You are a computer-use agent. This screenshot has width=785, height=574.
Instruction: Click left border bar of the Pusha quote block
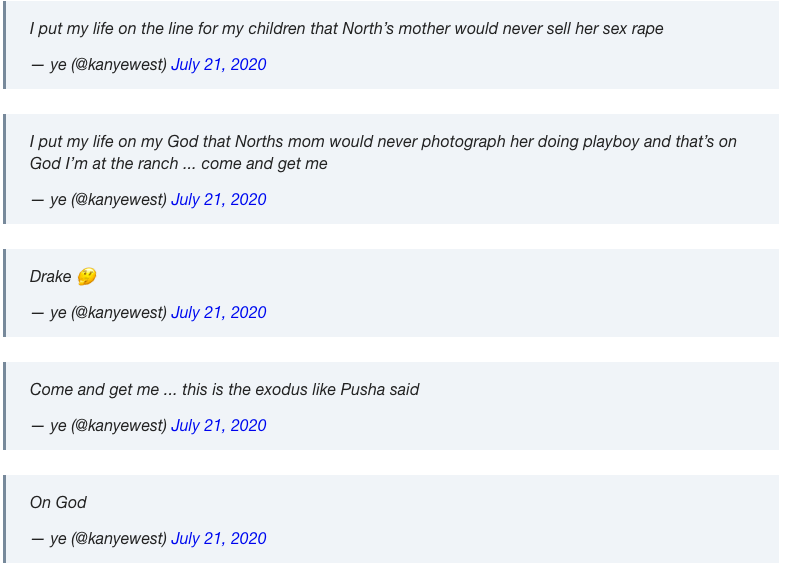coord(5,406)
